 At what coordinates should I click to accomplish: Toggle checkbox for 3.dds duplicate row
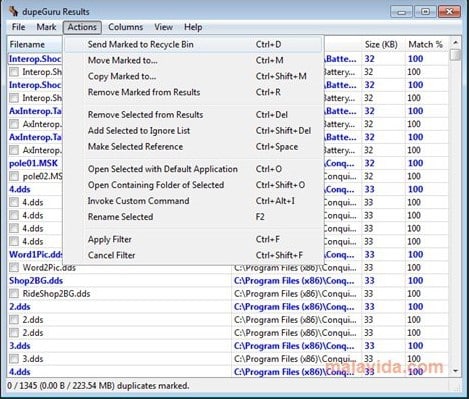[x=14, y=359]
